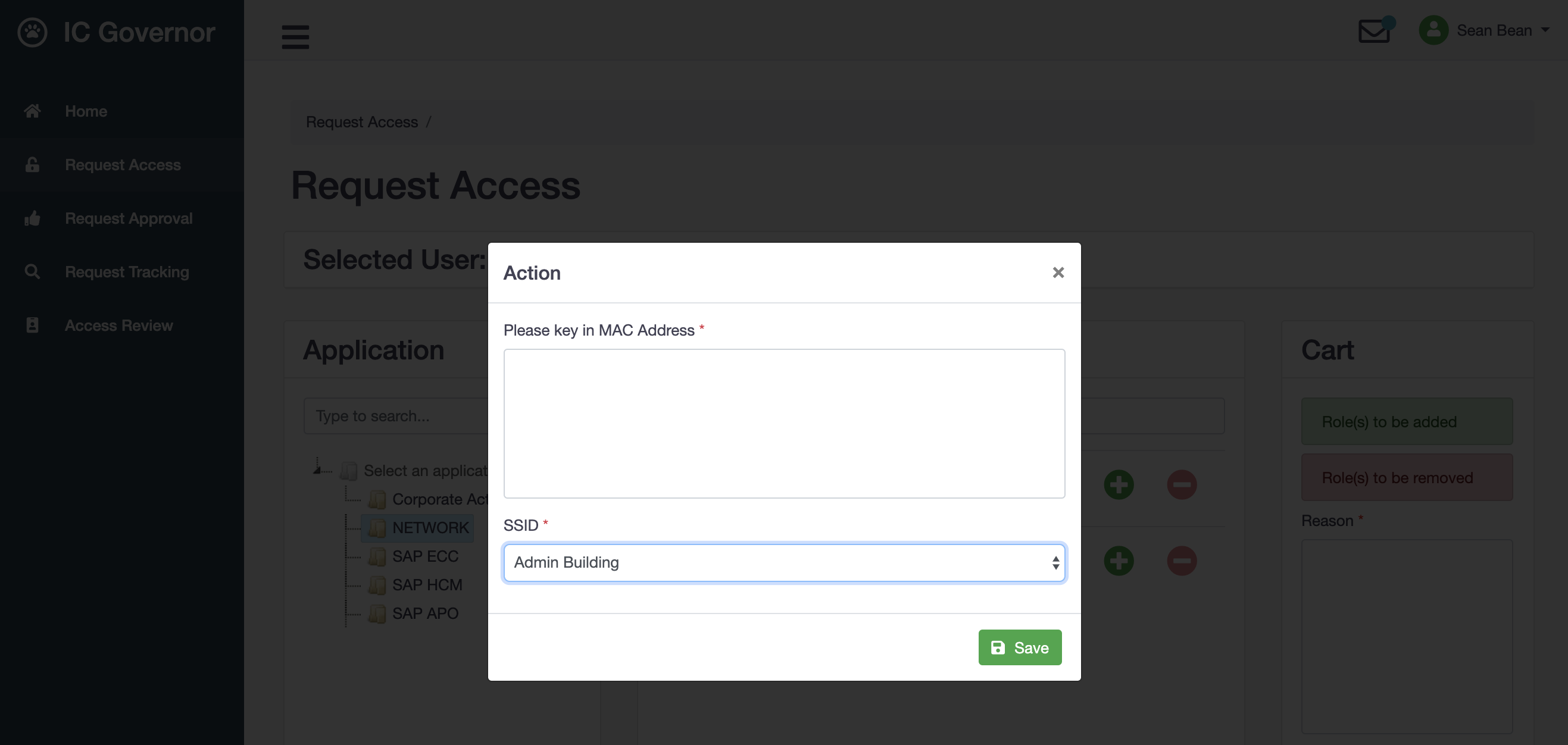
Task: Open the Request Access menu item
Action: [123, 164]
